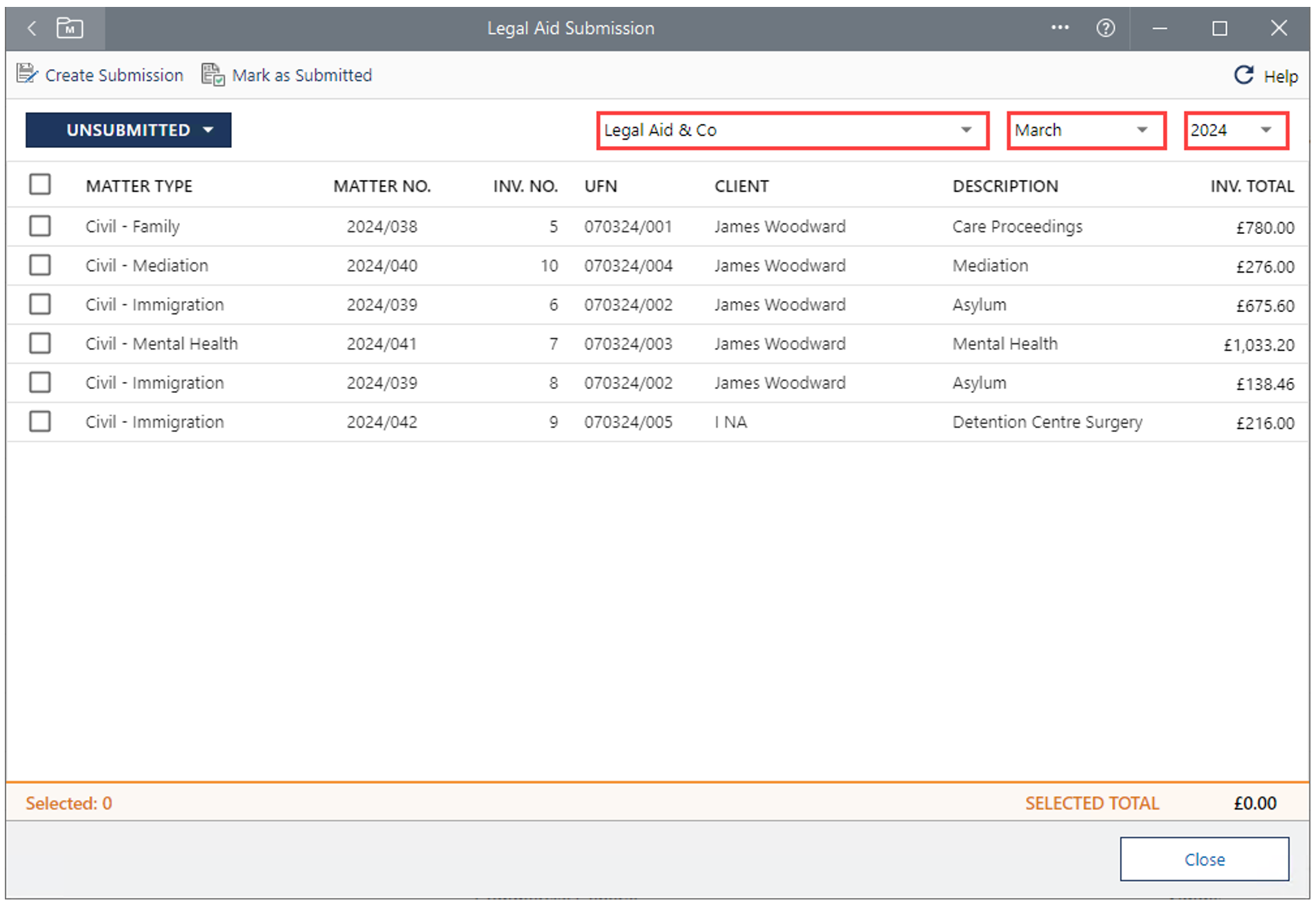Open the three-dot more options menu

[1059, 28]
